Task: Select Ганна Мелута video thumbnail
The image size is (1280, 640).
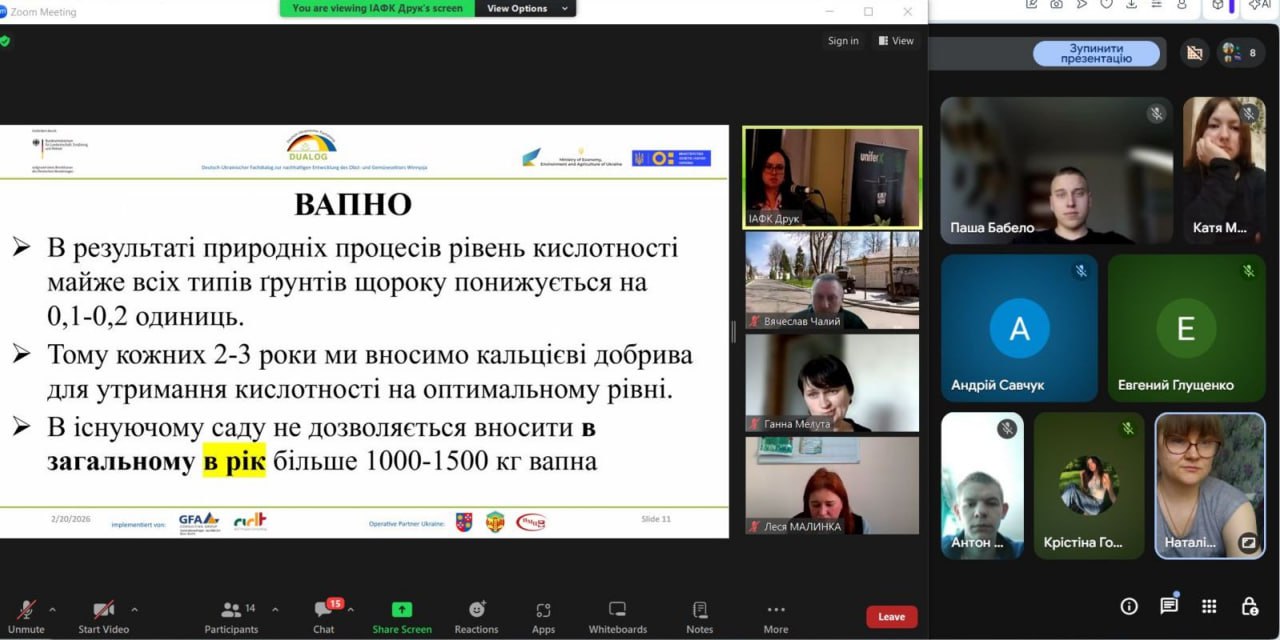Action: 832,383
